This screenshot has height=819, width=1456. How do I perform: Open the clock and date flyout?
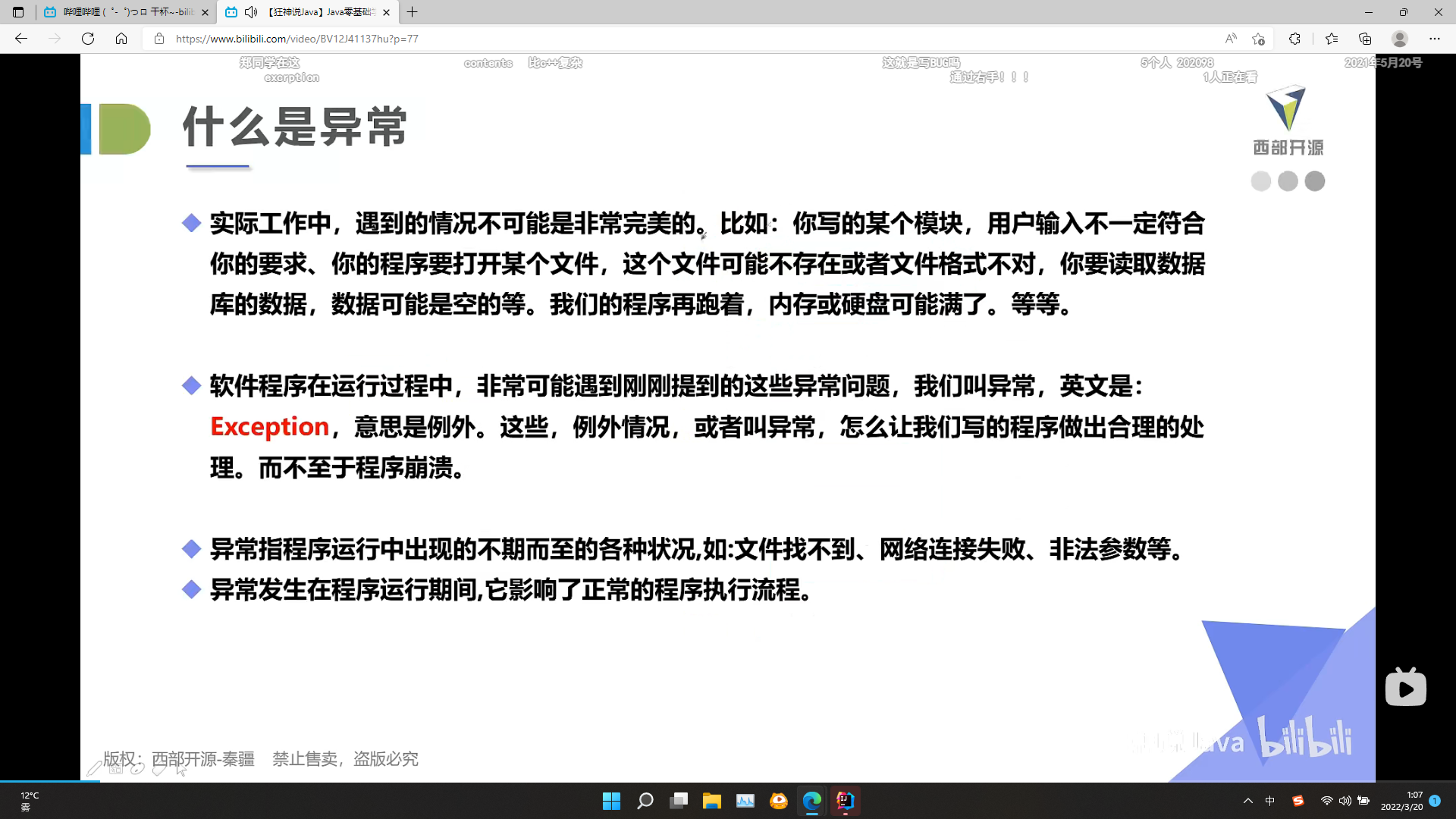tap(1401, 801)
